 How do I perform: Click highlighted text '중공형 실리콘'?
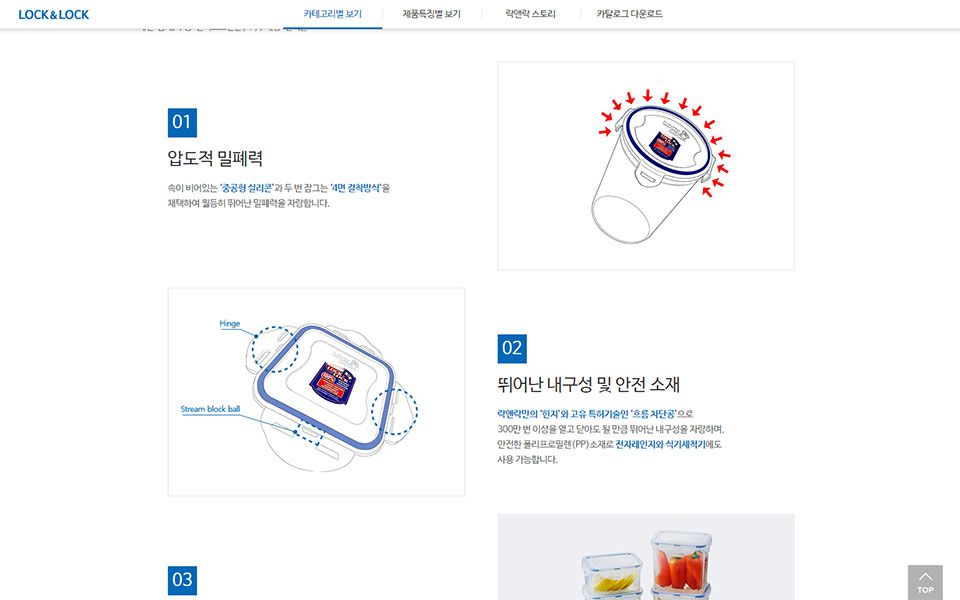click(x=246, y=188)
